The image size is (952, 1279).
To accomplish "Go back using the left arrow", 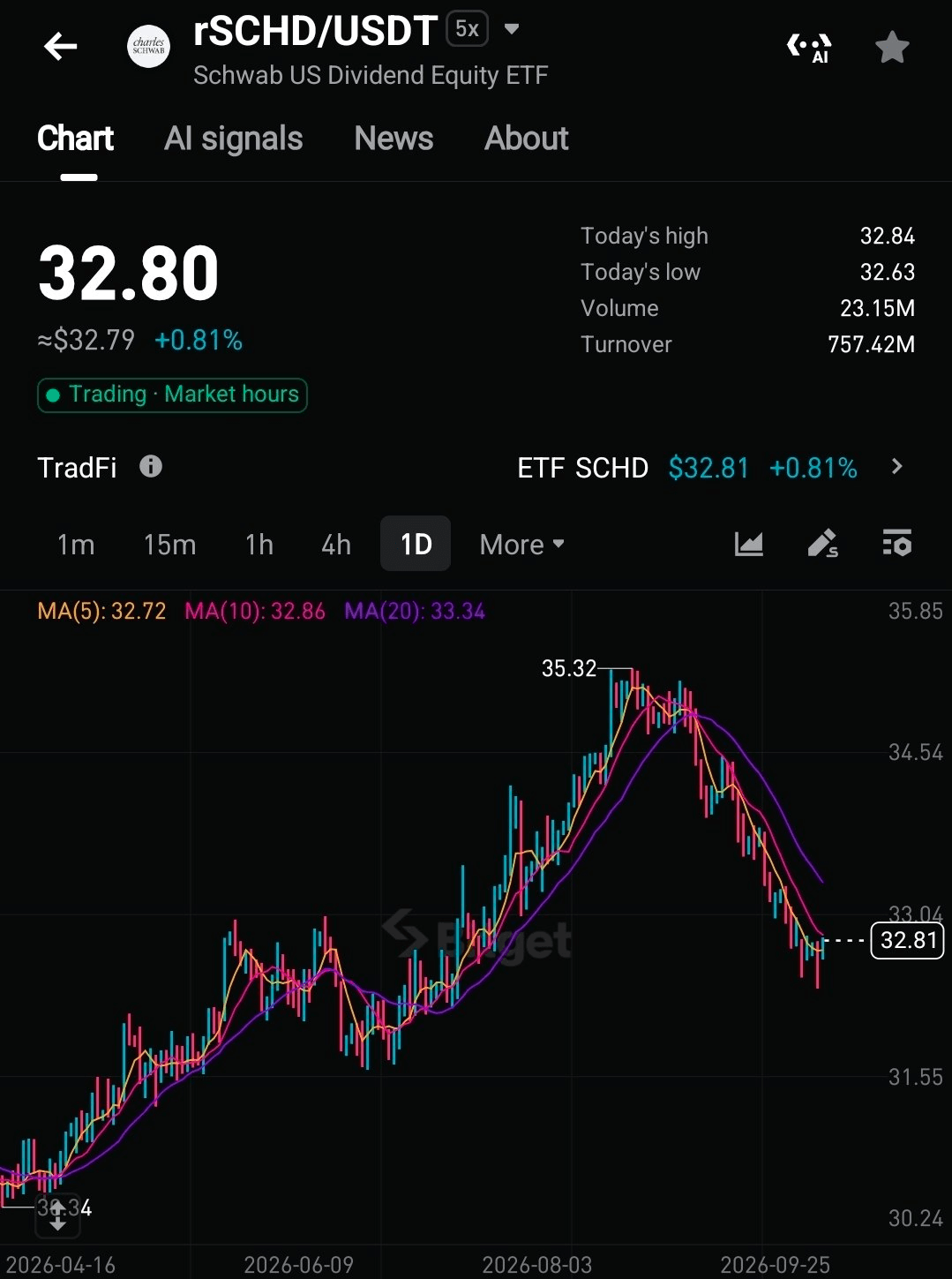I will (60, 47).
